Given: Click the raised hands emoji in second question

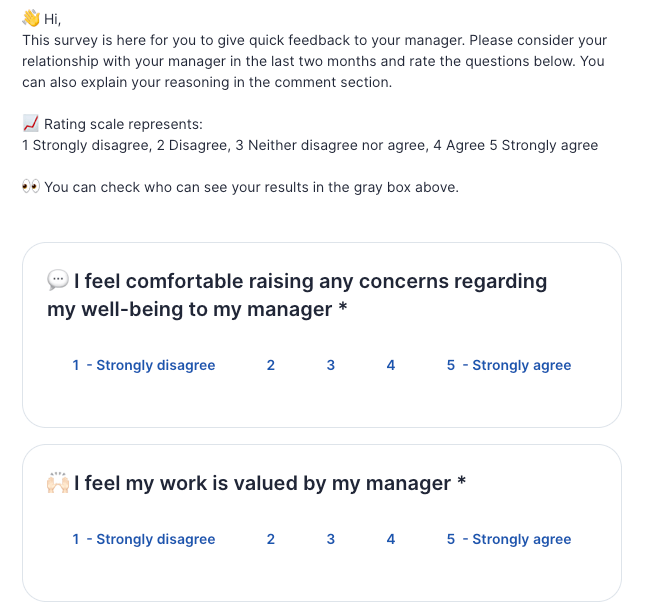Looking at the screenshot, I should point(58,484).
